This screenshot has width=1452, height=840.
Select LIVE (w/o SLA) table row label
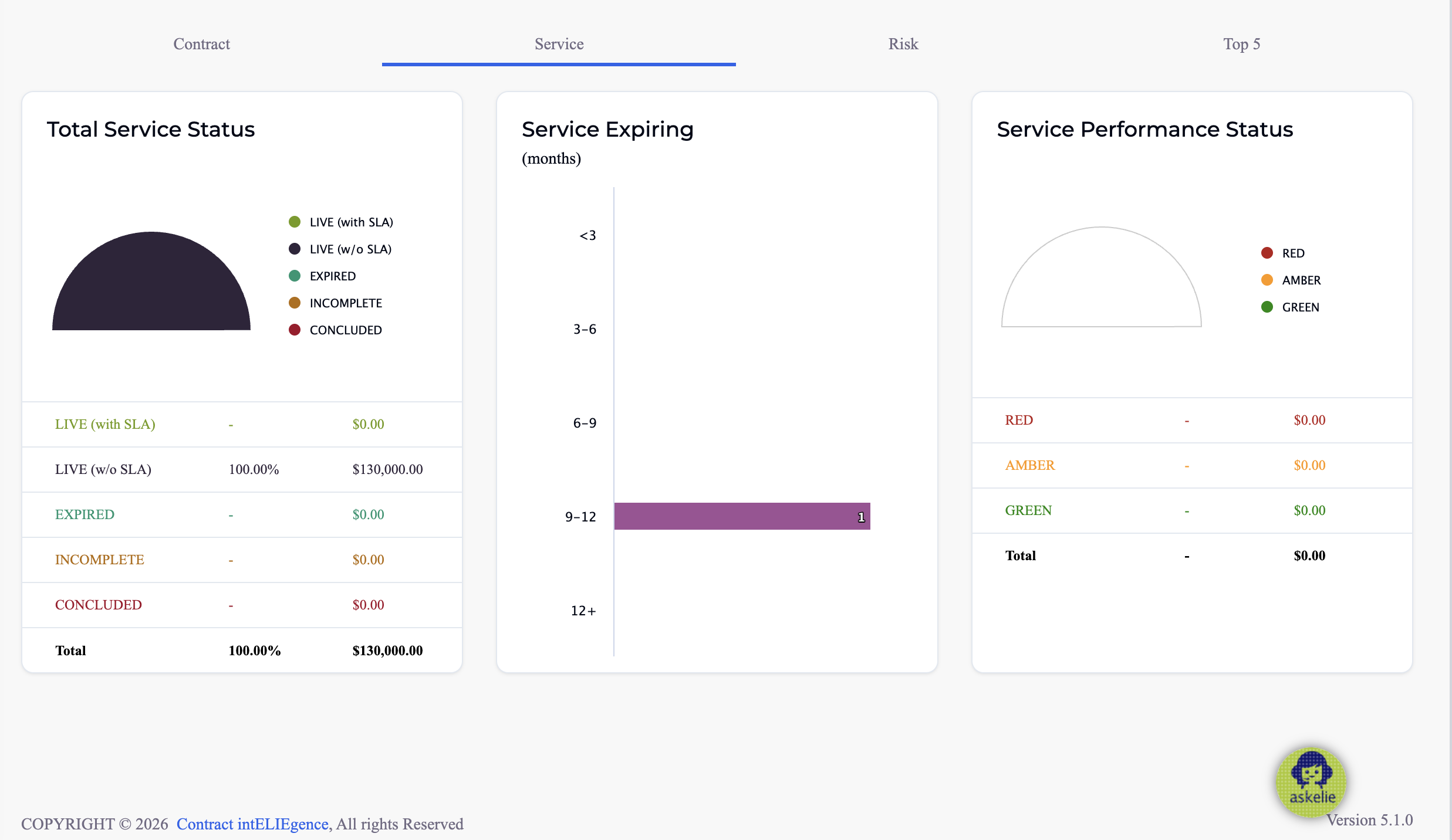click(x=103, y=469)
